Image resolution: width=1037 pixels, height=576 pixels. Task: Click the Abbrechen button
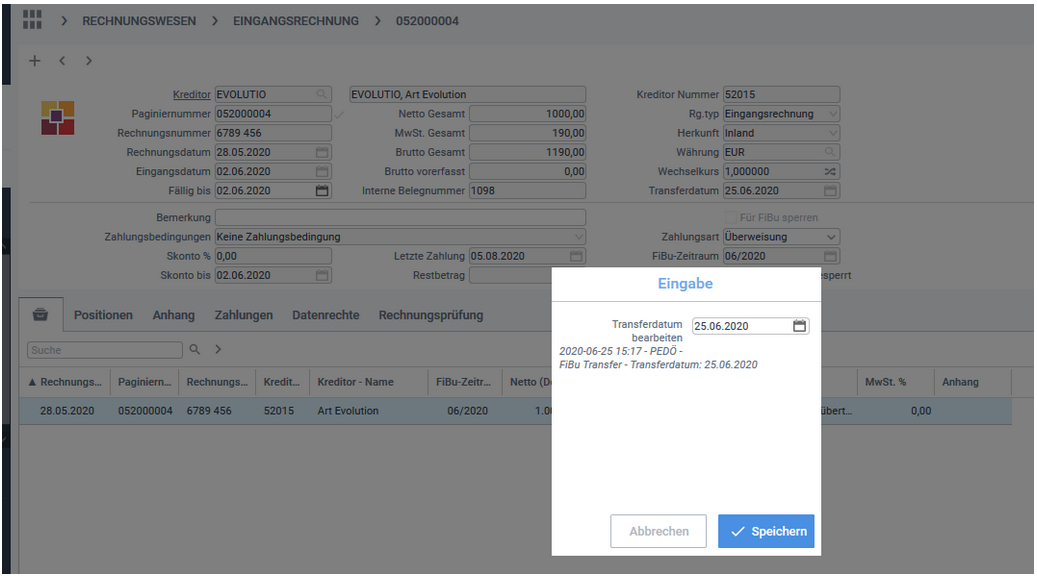pos(658,532)
